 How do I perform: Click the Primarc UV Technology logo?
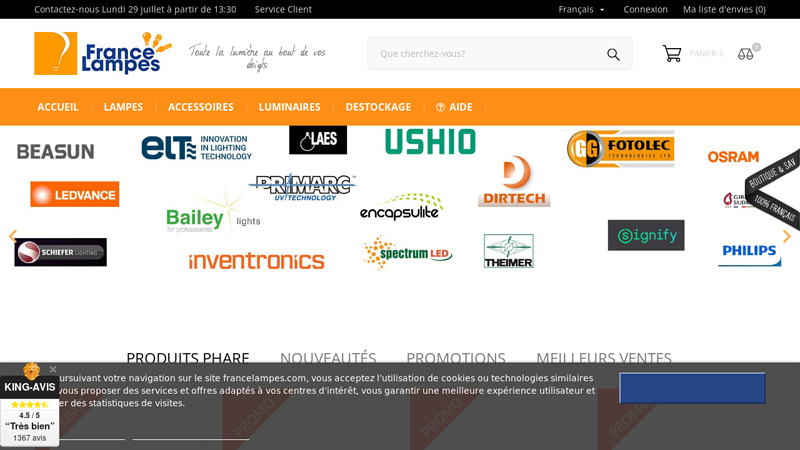tap(302, 187)
